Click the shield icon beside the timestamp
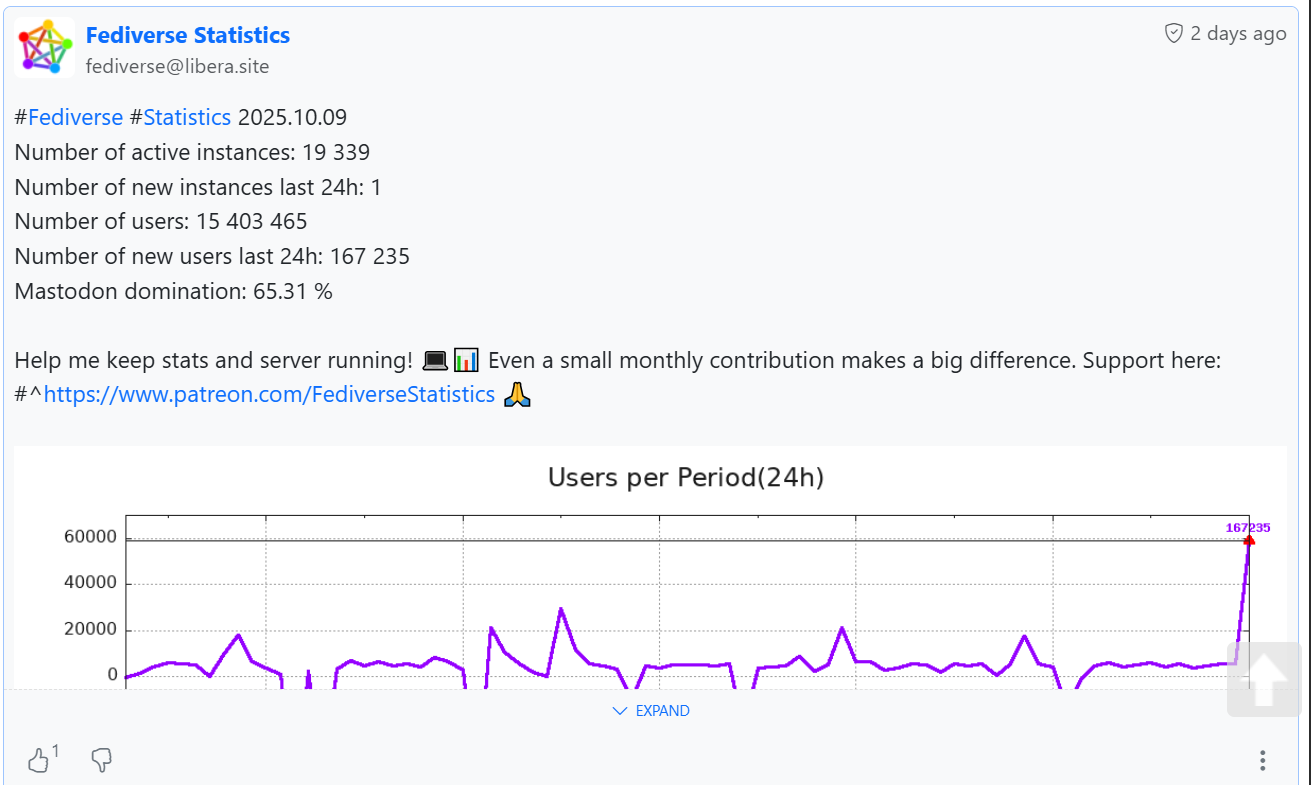This screenshot has height=785, width=1311. pos(1173,34)
